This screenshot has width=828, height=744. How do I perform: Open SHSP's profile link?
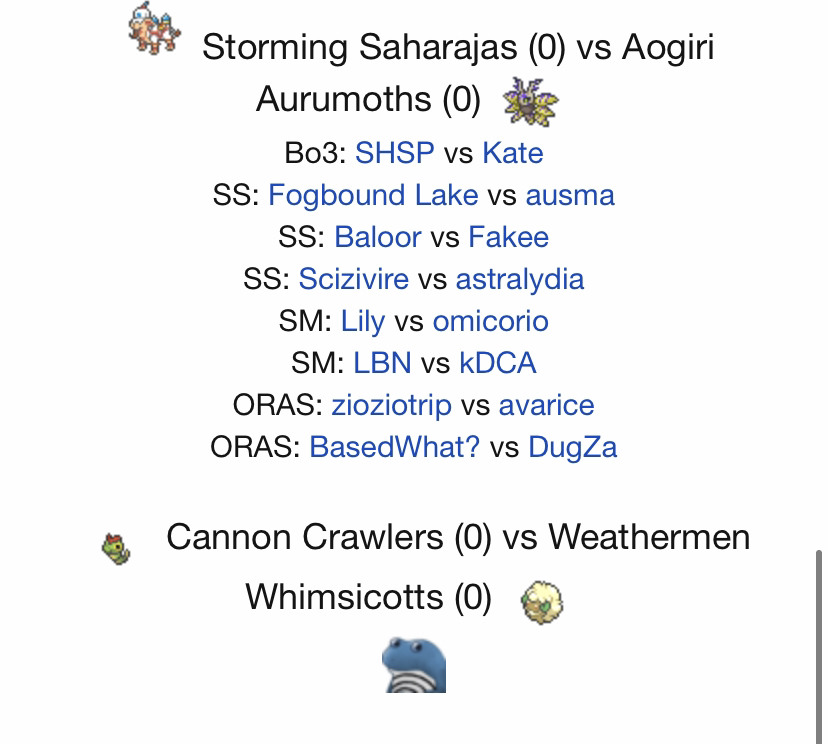click(x=394, y=153)
